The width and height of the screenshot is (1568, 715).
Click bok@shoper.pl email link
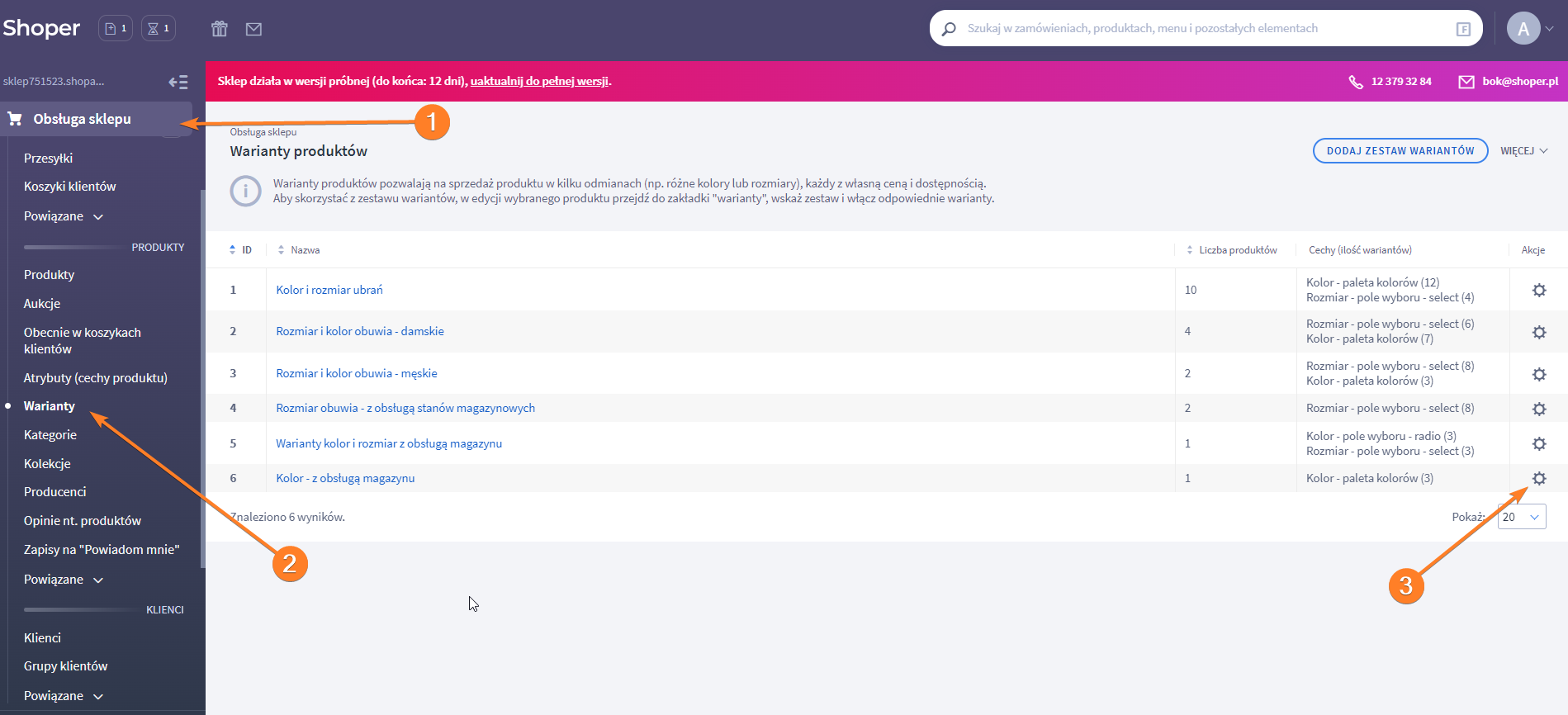[x=1520, y=81]
